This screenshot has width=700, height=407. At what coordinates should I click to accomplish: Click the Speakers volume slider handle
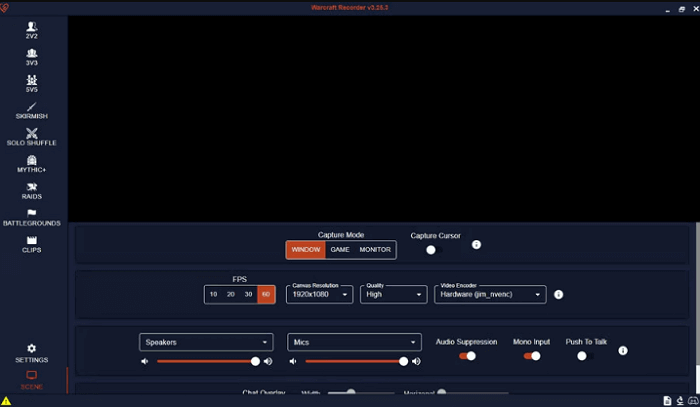pyautogui.click(x=255, y=361)
